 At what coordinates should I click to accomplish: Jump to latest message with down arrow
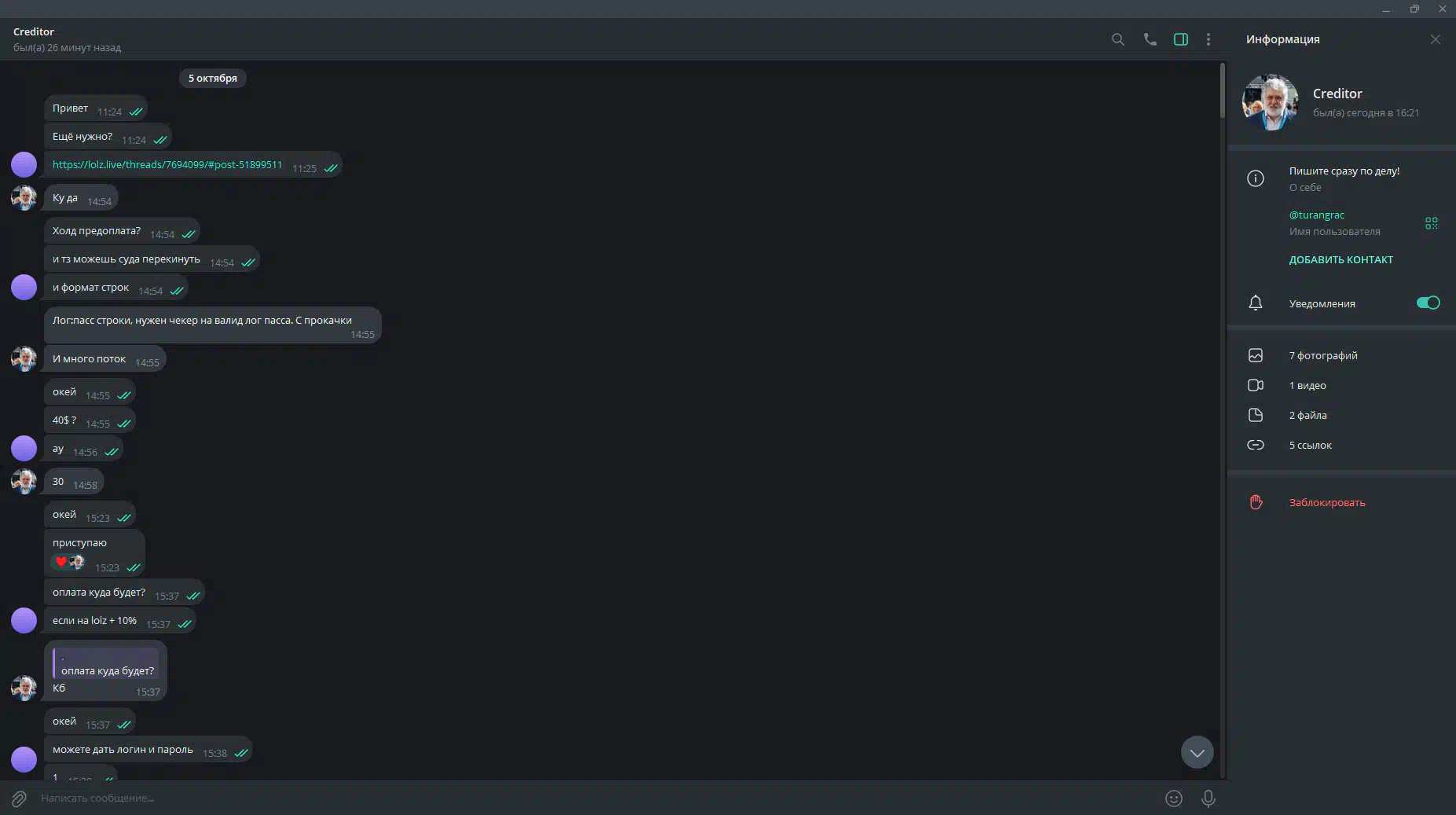tap(1197, 752)
